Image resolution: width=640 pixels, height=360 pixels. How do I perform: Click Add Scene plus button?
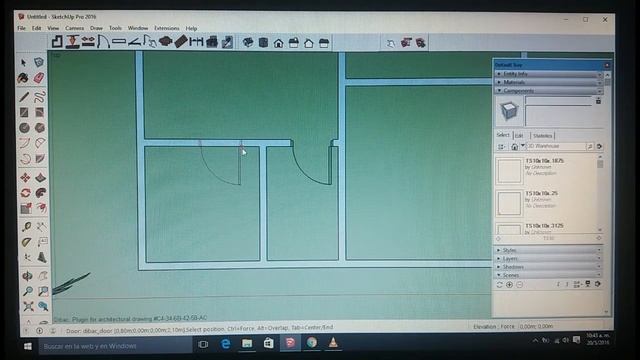[x=509, y=284]
